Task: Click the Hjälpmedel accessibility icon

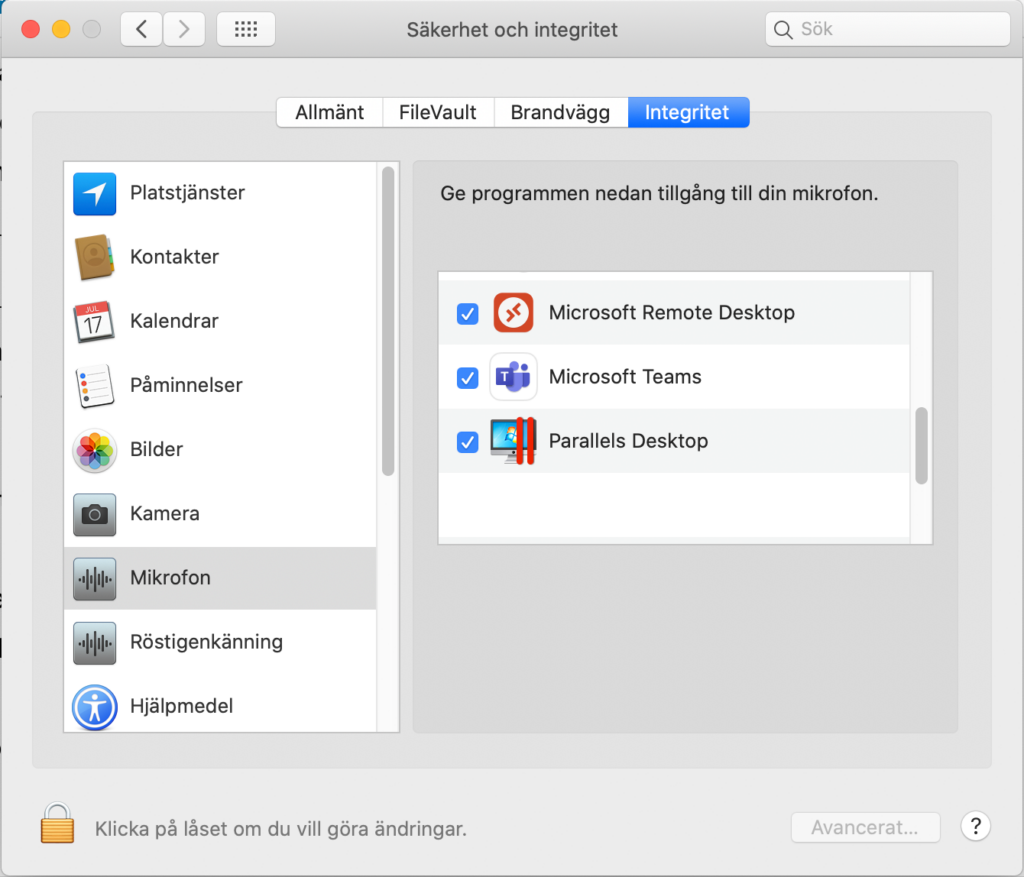Action: pos(95,707)
